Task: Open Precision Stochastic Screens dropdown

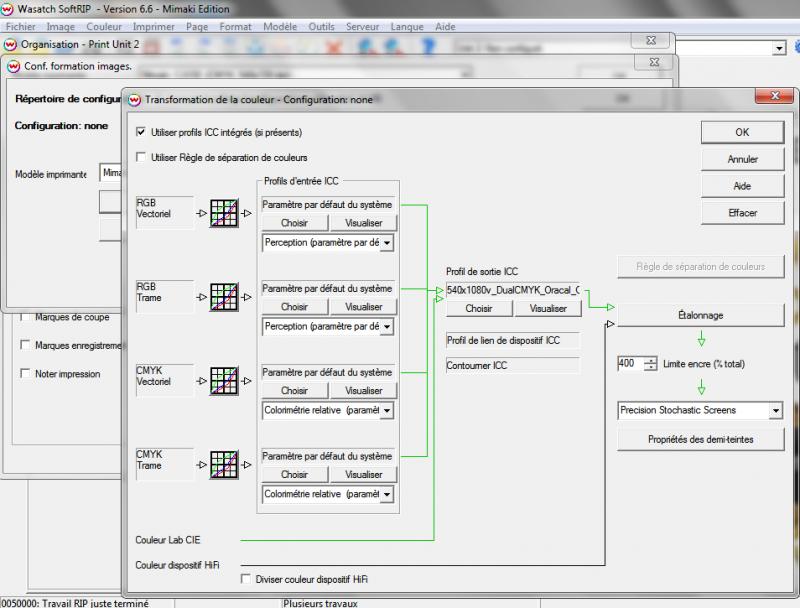Action: [x=776, y=411]
